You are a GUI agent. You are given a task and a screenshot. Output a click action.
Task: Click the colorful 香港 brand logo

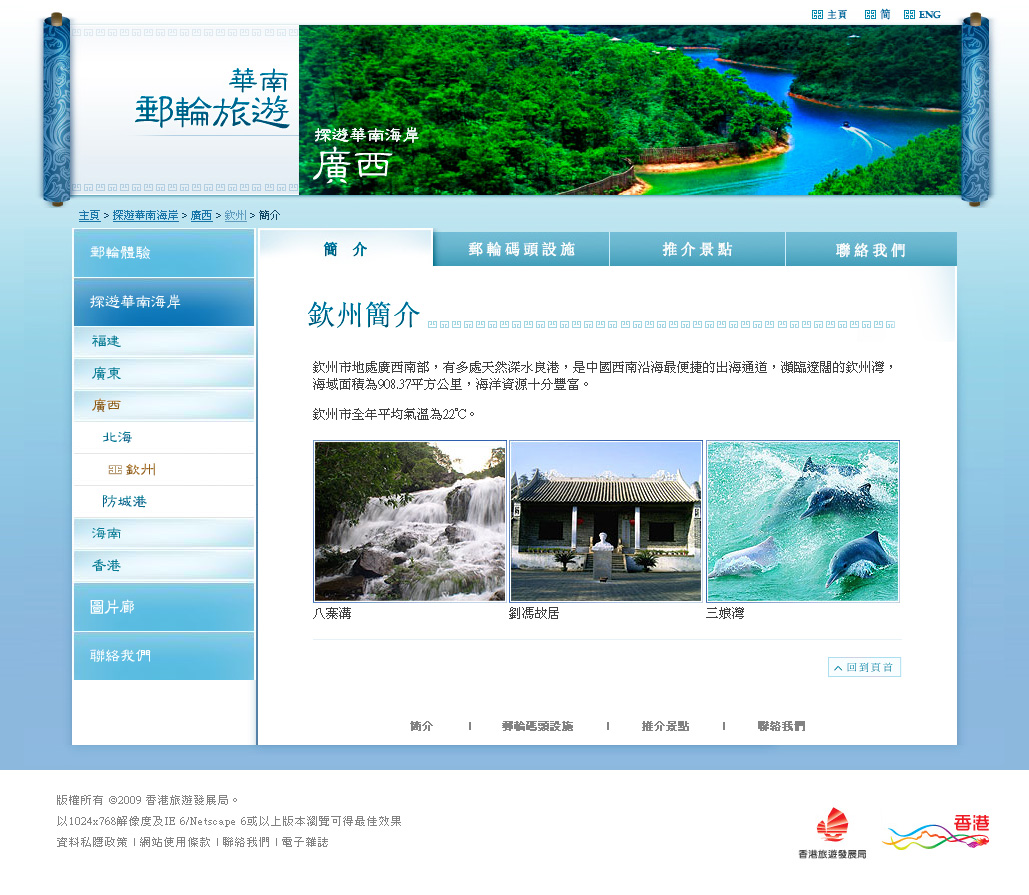[936, 832]
